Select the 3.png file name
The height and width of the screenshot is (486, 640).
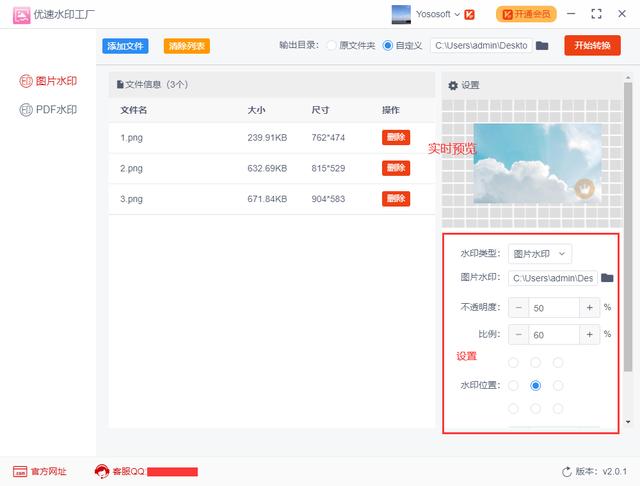tap(131, 199)
